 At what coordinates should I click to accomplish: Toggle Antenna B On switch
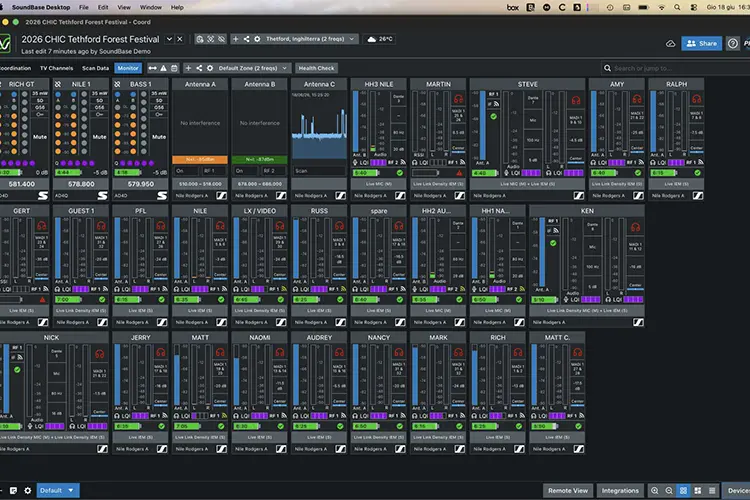pos(245,171)
